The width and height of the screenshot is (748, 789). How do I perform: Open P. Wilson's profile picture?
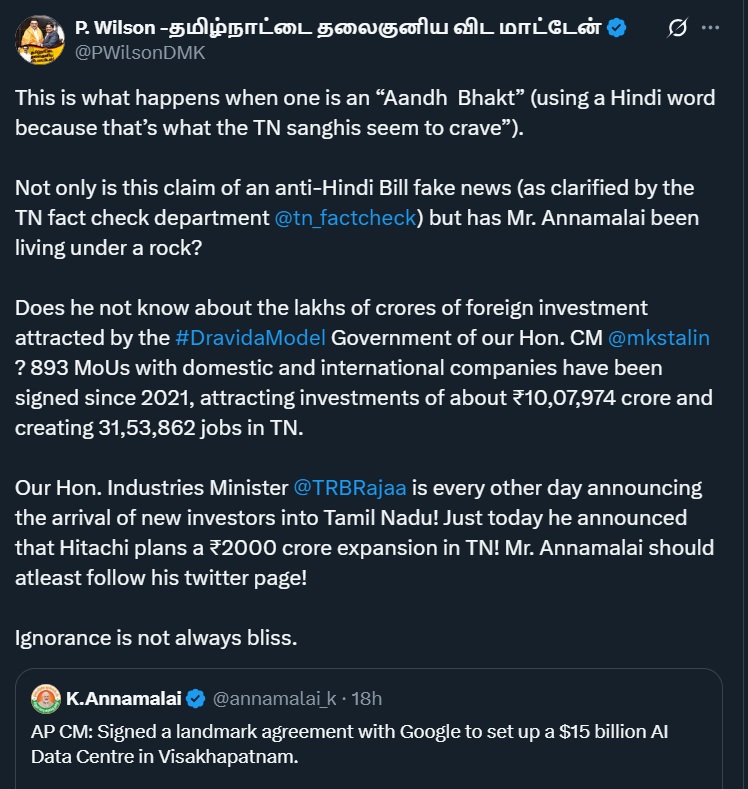pyautogui.click(x=41, y=40)
